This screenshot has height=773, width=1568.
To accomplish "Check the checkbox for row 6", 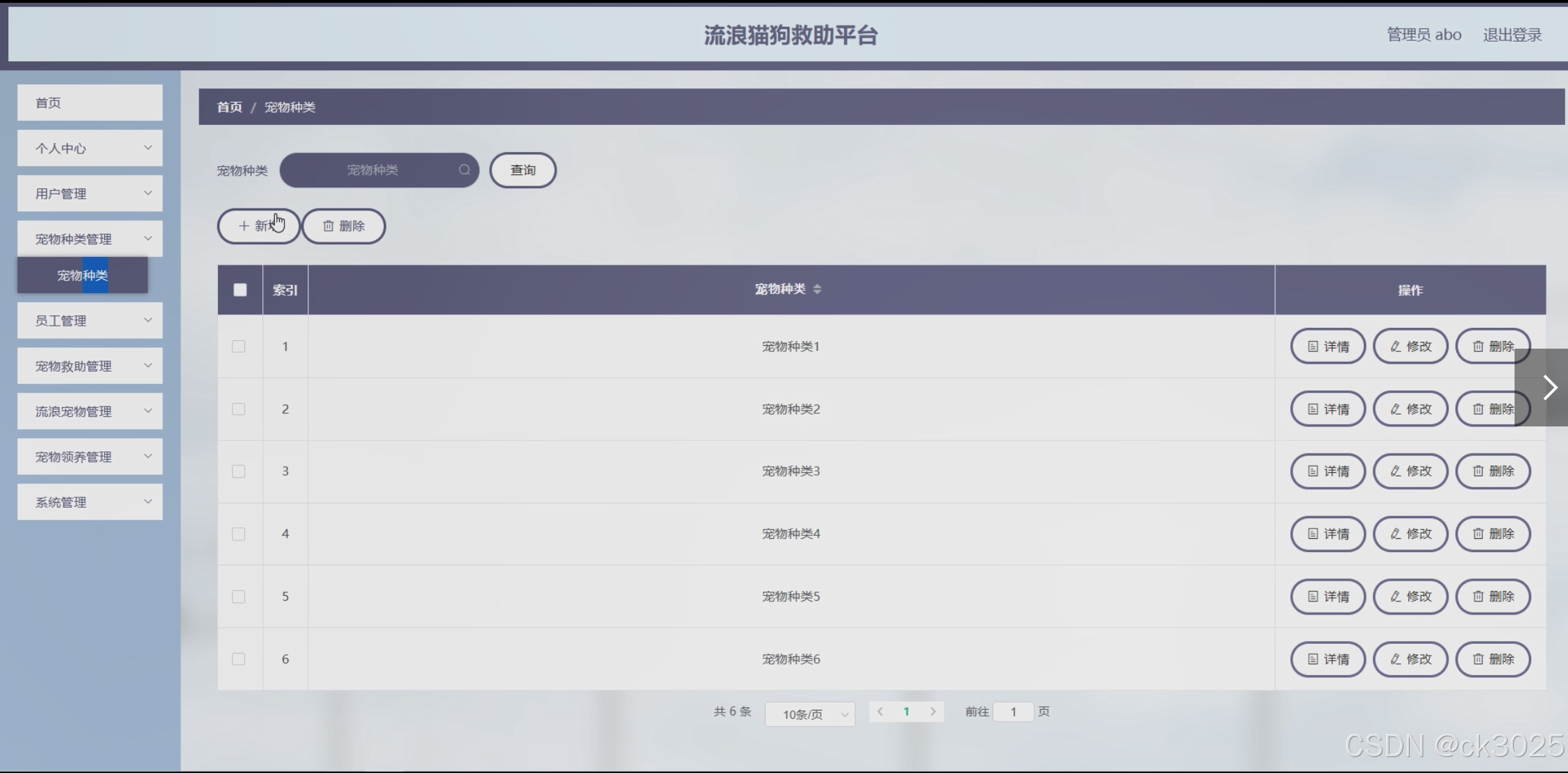I will 239,659.
